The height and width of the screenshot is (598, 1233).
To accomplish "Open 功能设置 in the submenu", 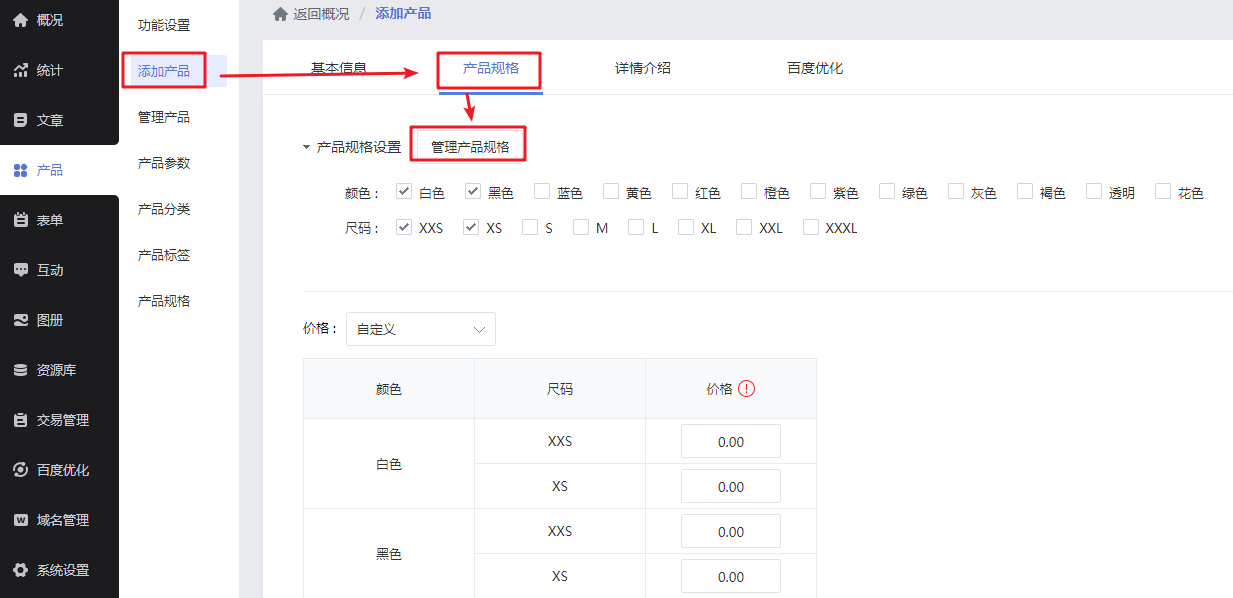I will coord(164,25).
